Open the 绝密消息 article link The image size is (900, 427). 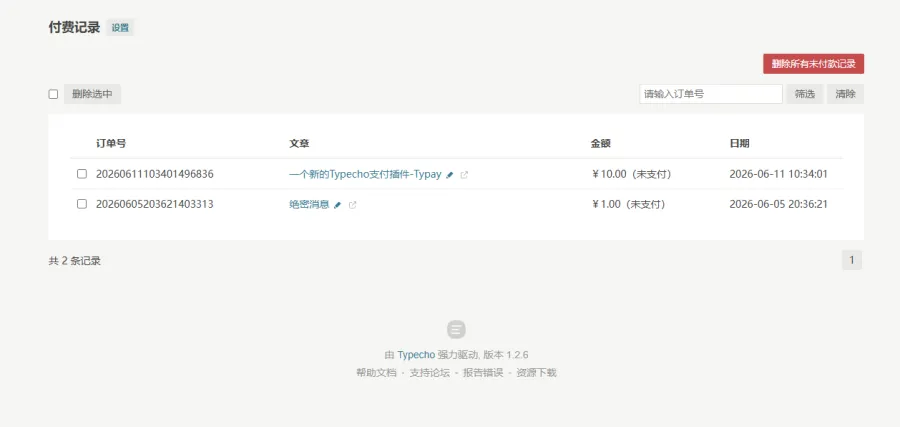pos(309,204)
